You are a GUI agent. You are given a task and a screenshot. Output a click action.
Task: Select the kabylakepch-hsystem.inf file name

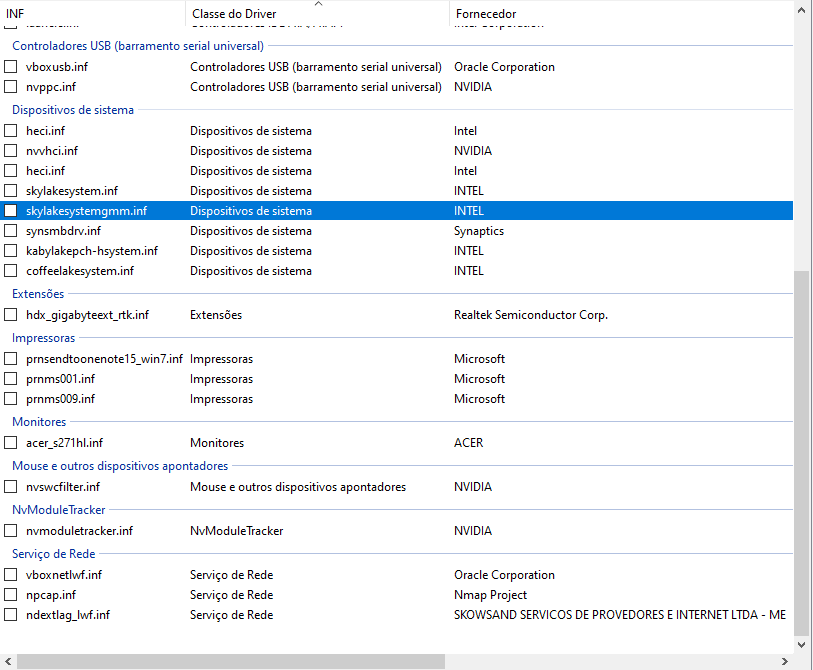coord(92,251)
